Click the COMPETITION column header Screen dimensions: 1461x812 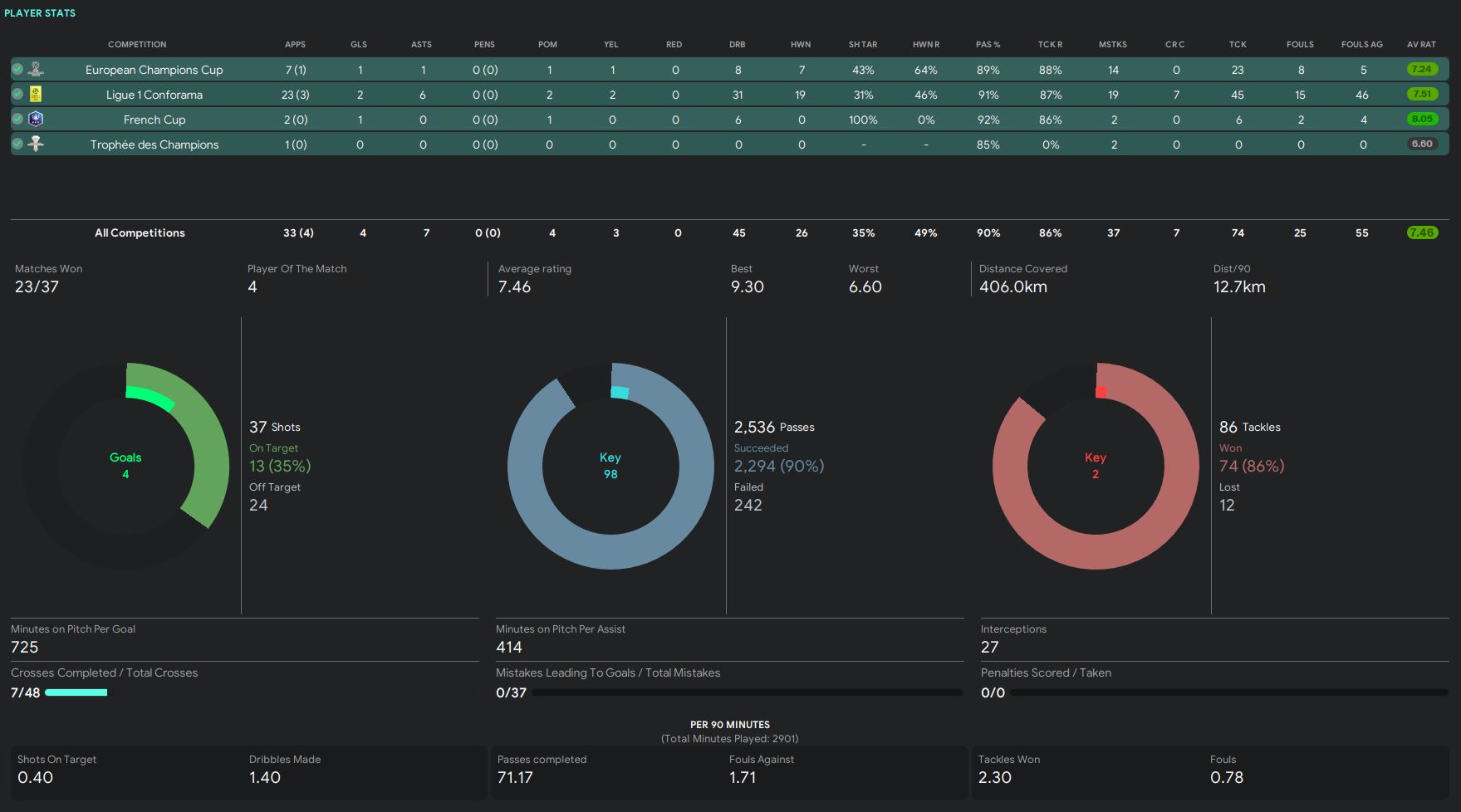click(137, 45)
